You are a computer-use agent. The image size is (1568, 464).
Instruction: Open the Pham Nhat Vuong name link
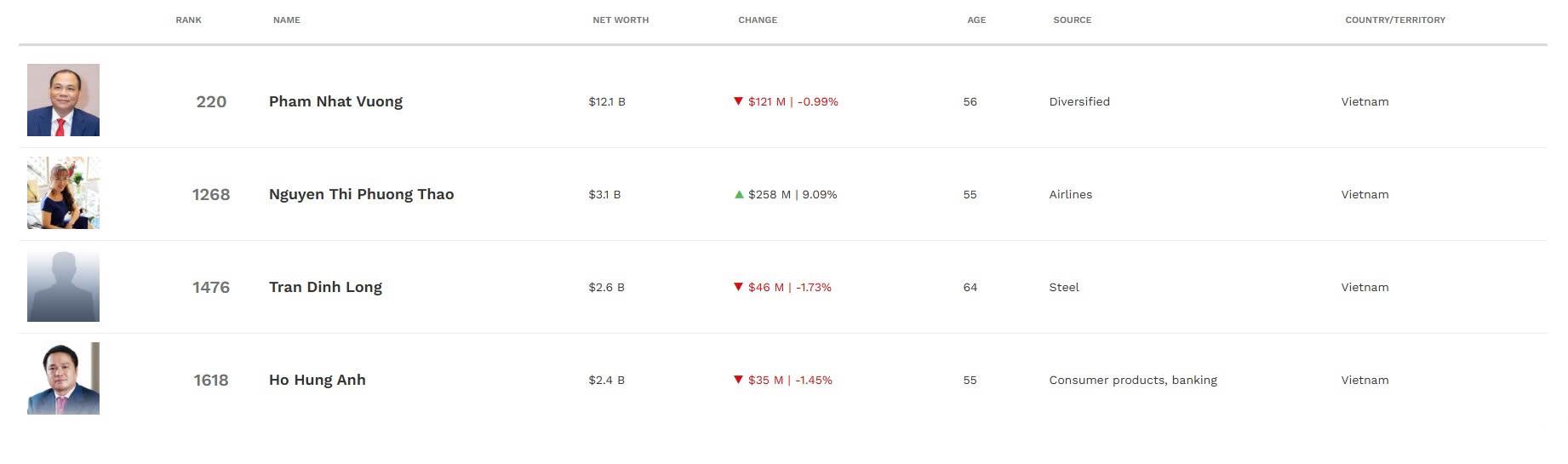click(x=335, y=101)
